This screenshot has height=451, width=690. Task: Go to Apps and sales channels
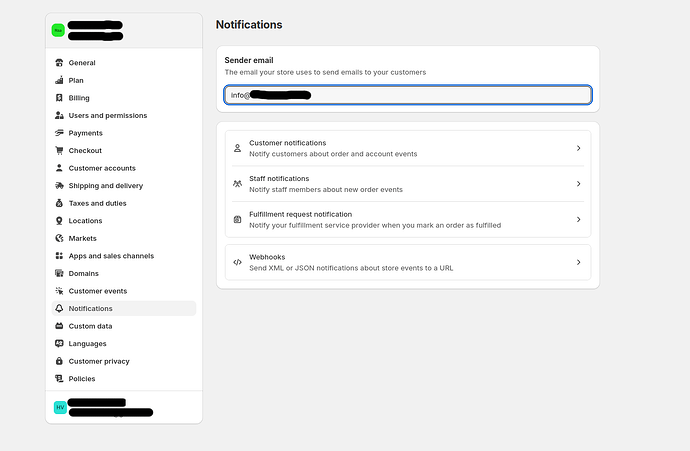[111, 256]
